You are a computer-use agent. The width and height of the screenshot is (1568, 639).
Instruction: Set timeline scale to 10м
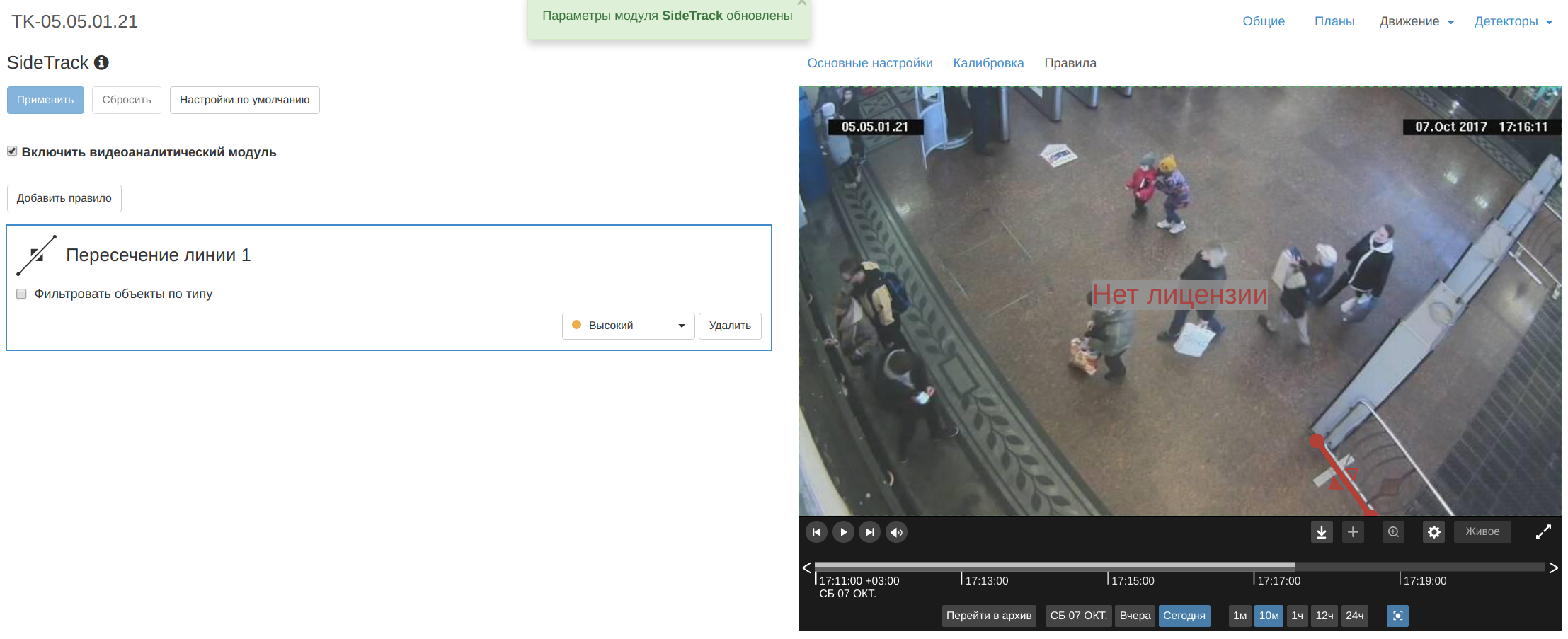point(1269,616)
